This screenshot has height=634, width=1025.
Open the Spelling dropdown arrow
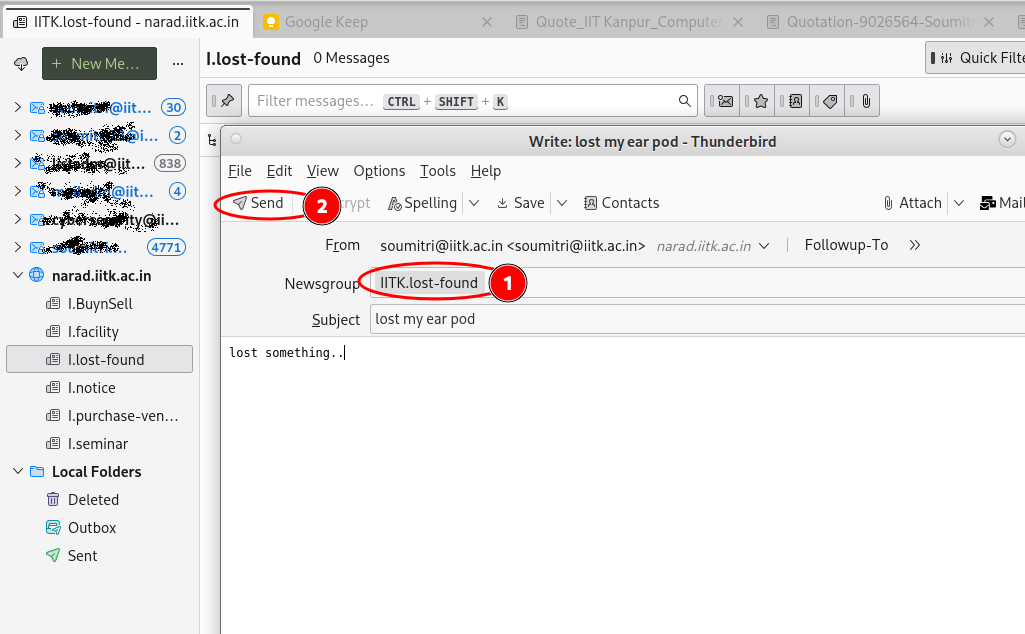474,203
